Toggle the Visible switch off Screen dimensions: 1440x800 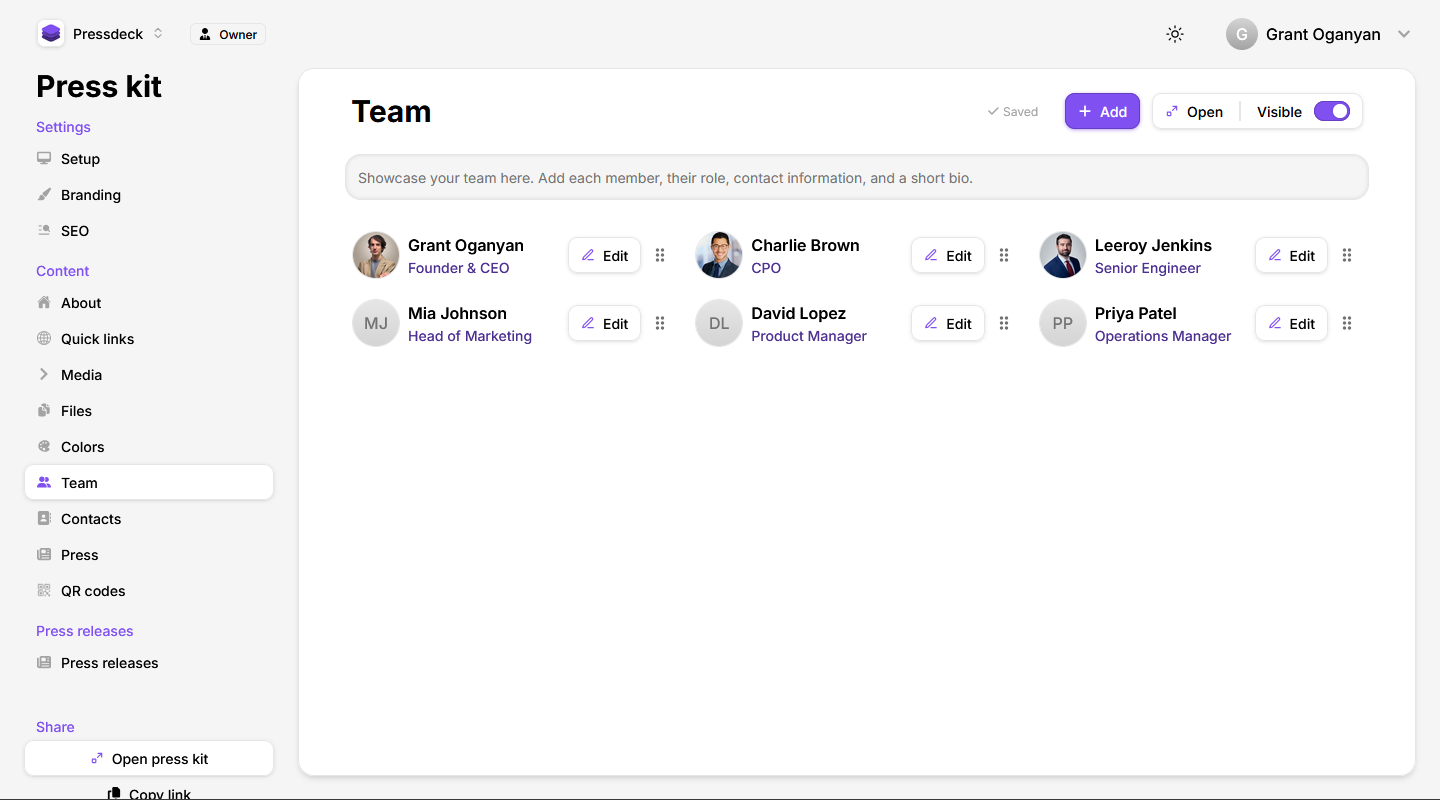click(1331, 111)
